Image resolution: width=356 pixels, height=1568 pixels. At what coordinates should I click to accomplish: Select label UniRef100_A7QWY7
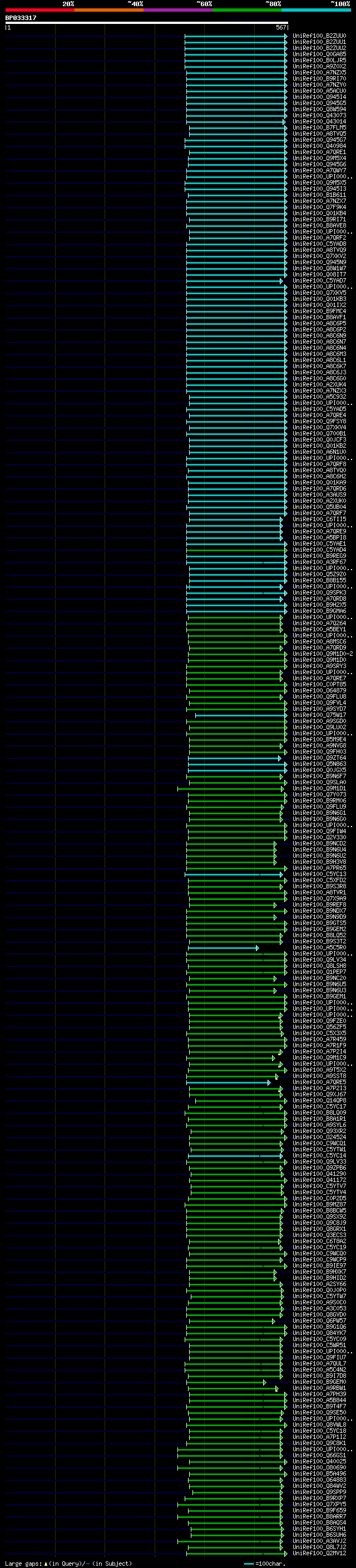319,170
